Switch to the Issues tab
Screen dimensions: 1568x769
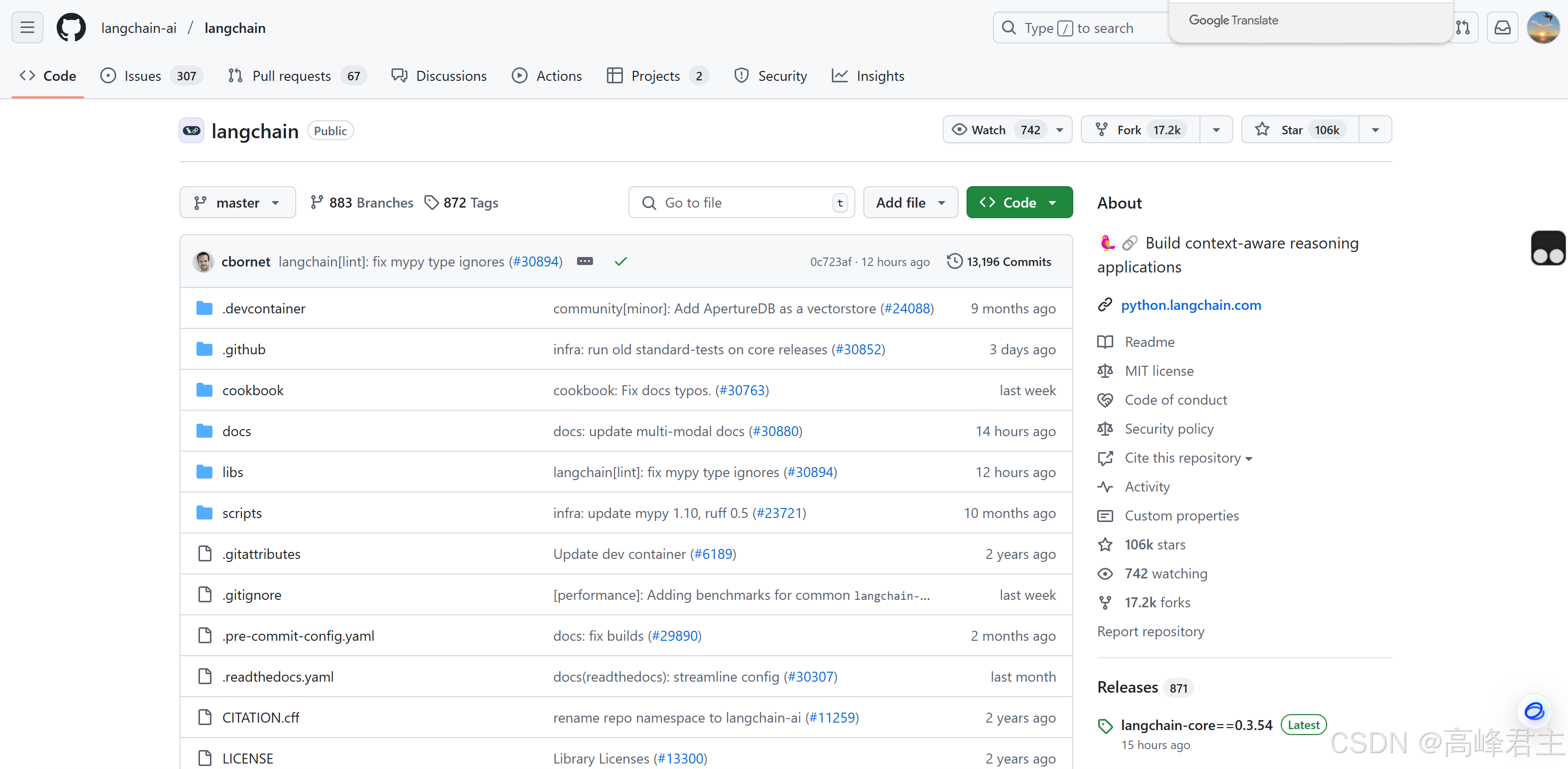click(143, 76)
